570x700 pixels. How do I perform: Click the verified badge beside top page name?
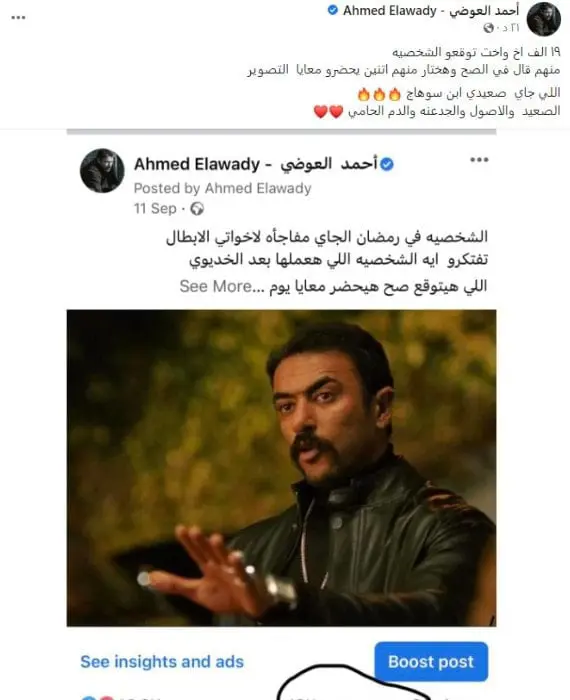(333, 10)
